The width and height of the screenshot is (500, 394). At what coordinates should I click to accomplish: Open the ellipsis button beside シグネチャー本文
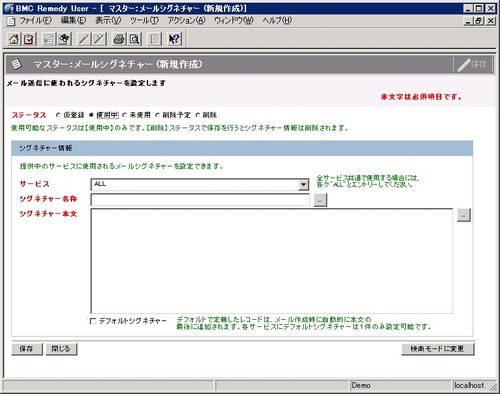[463, 215]
